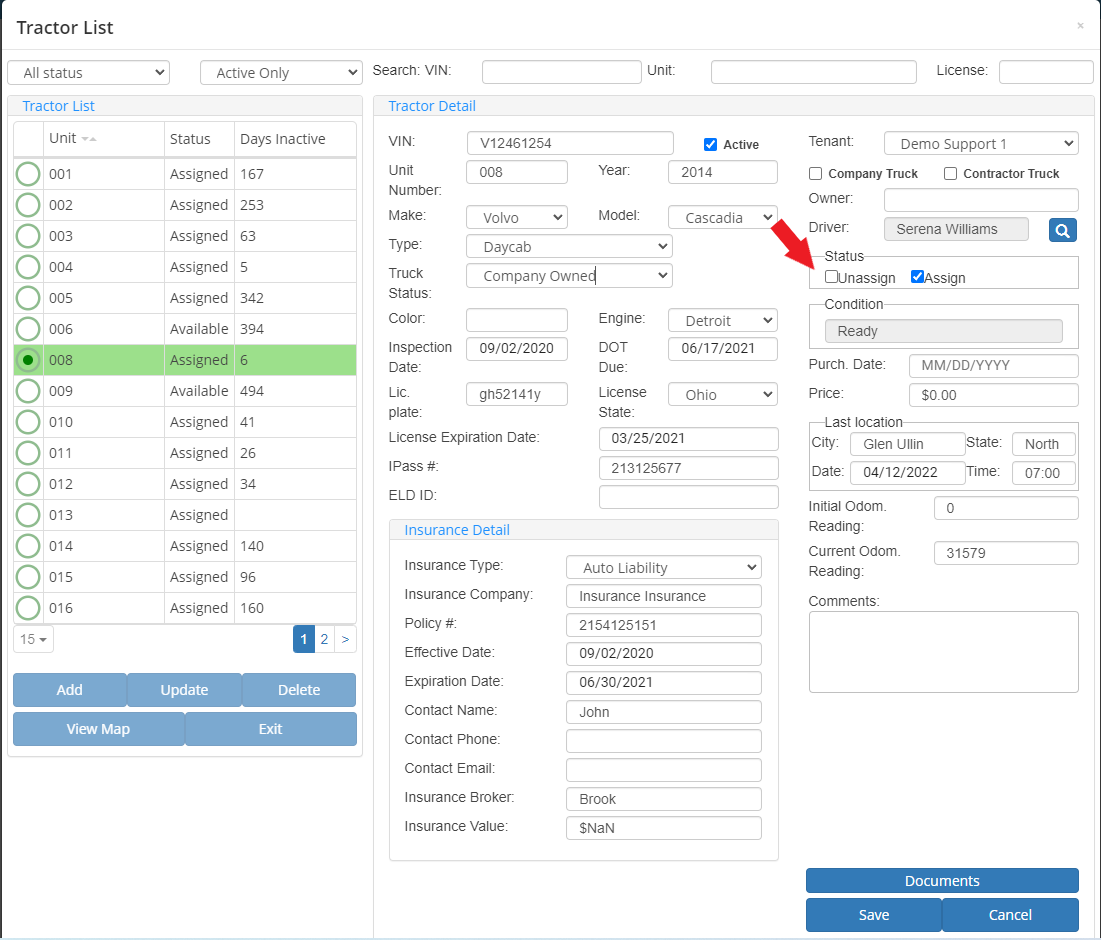The width and height of the screenshot is (1101, 940).
Task: Select radio button for unit 015
Action: click(x=28, y=576)
